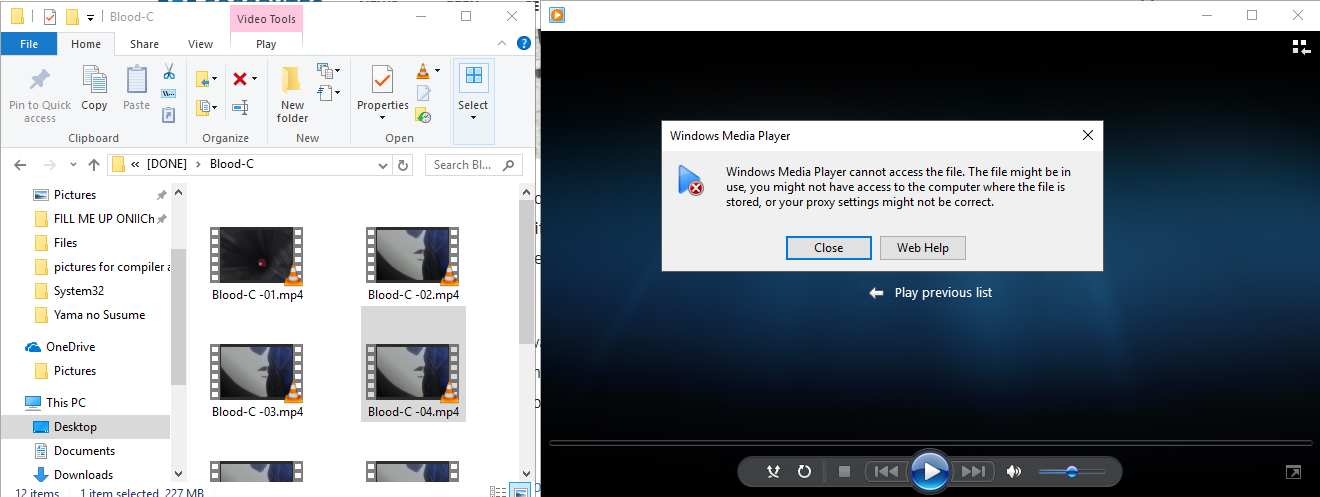Click the Edit icon in Open group
The height and width of the screenshot is (497, 1320).
pos(424,93)
